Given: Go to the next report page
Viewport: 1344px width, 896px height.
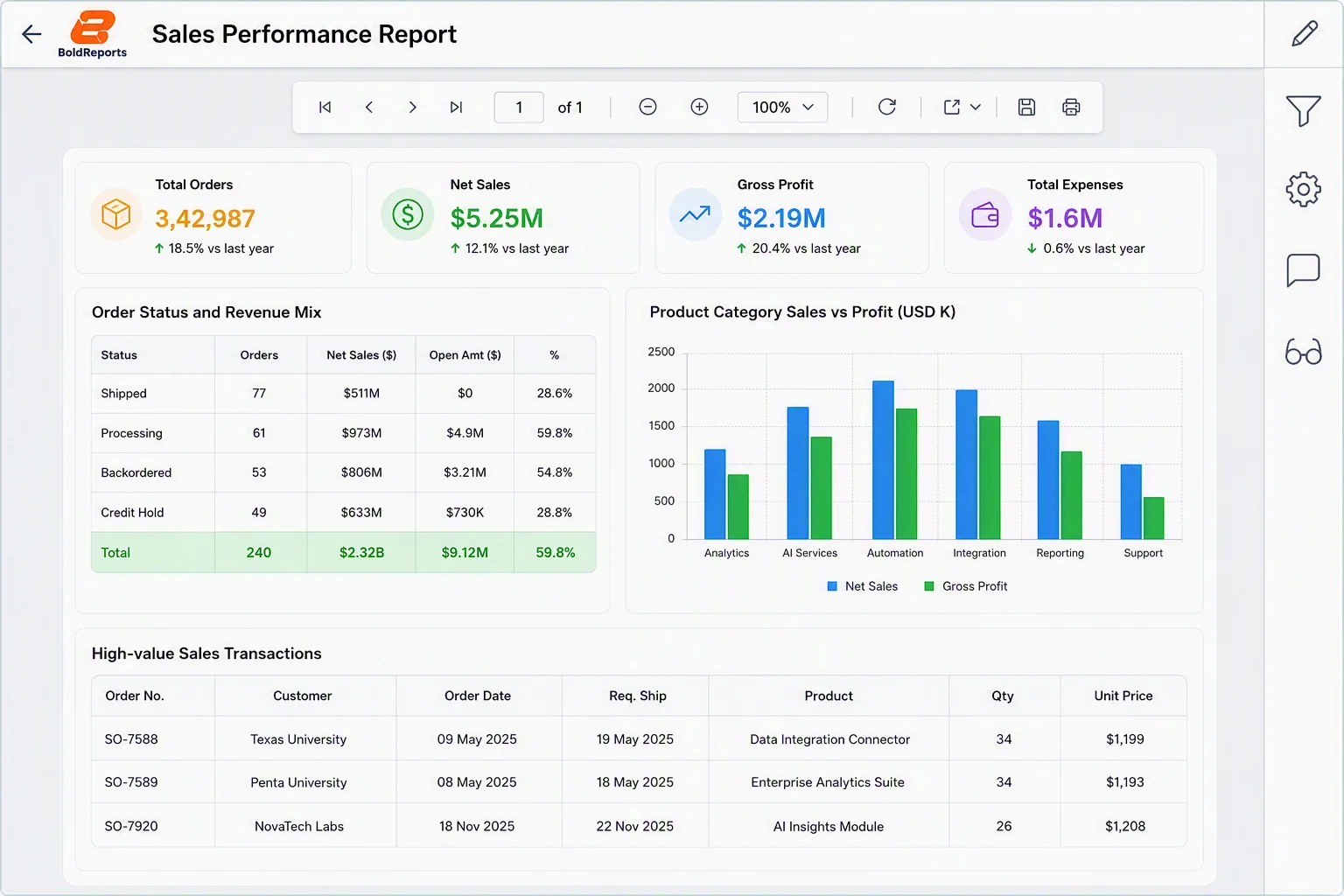Looking at the screenshot, I should pyautogui.click(x=412, y=108).
